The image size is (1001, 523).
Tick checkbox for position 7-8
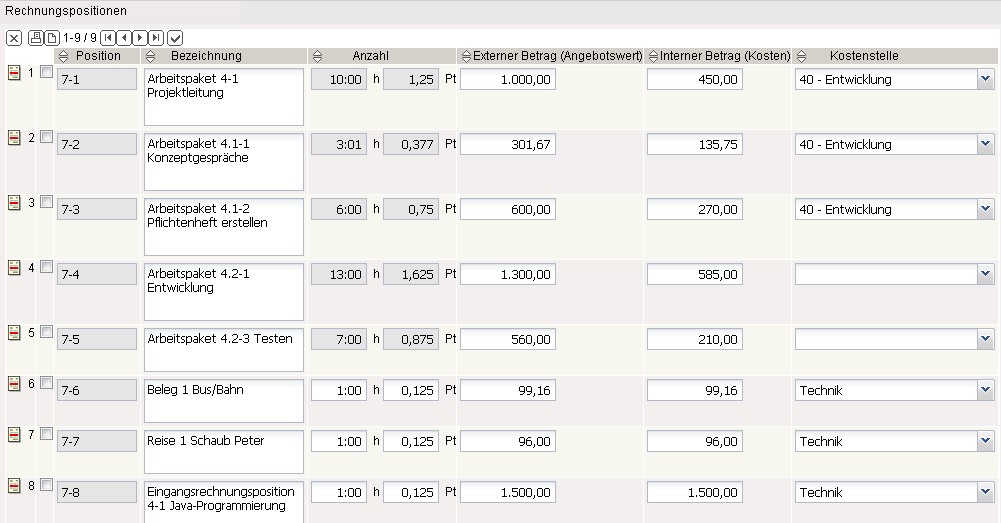click(46, 485)
